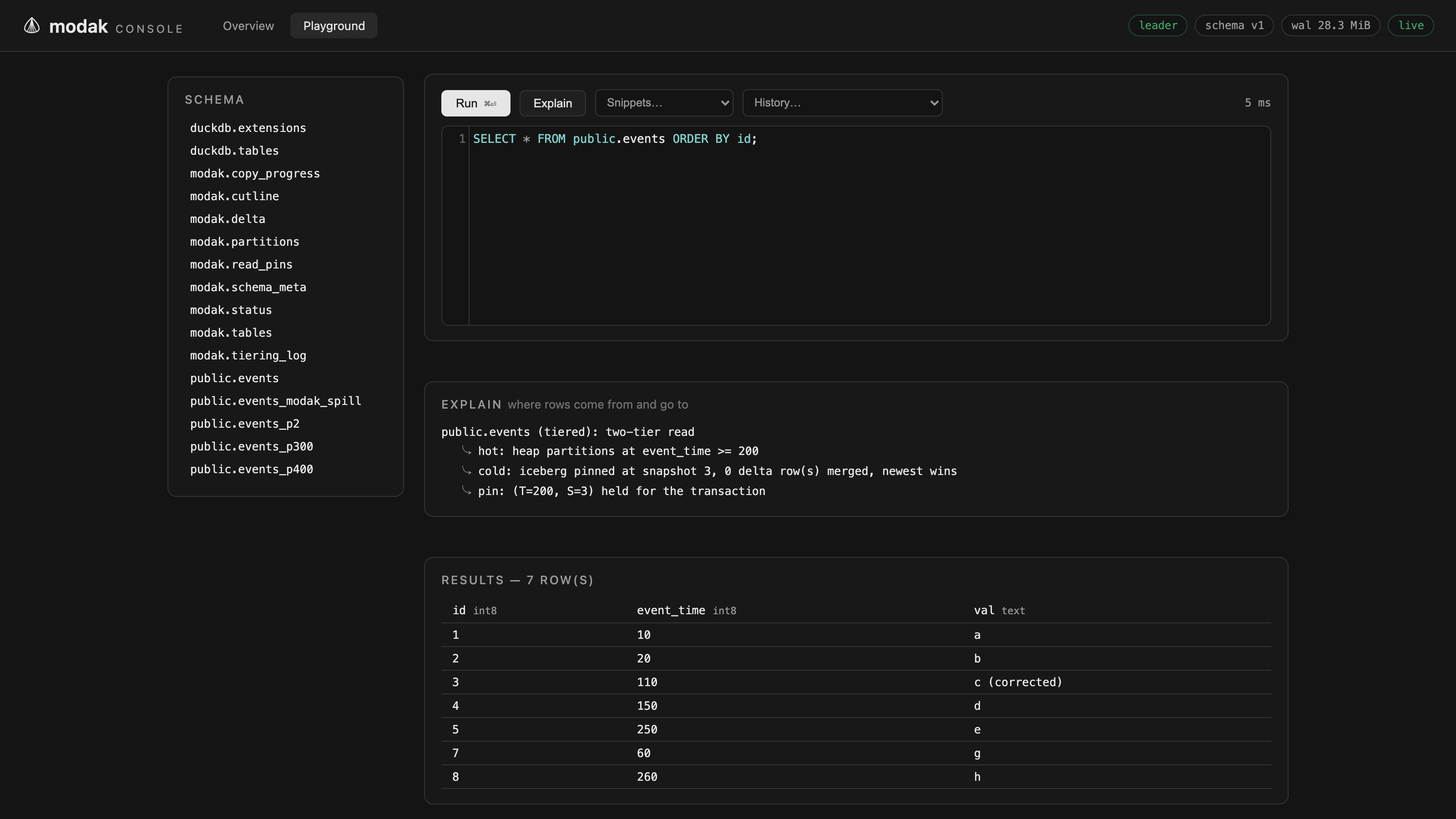Click the 'RESULTS — 7 ROW(S)' heading

click(517, 581)
